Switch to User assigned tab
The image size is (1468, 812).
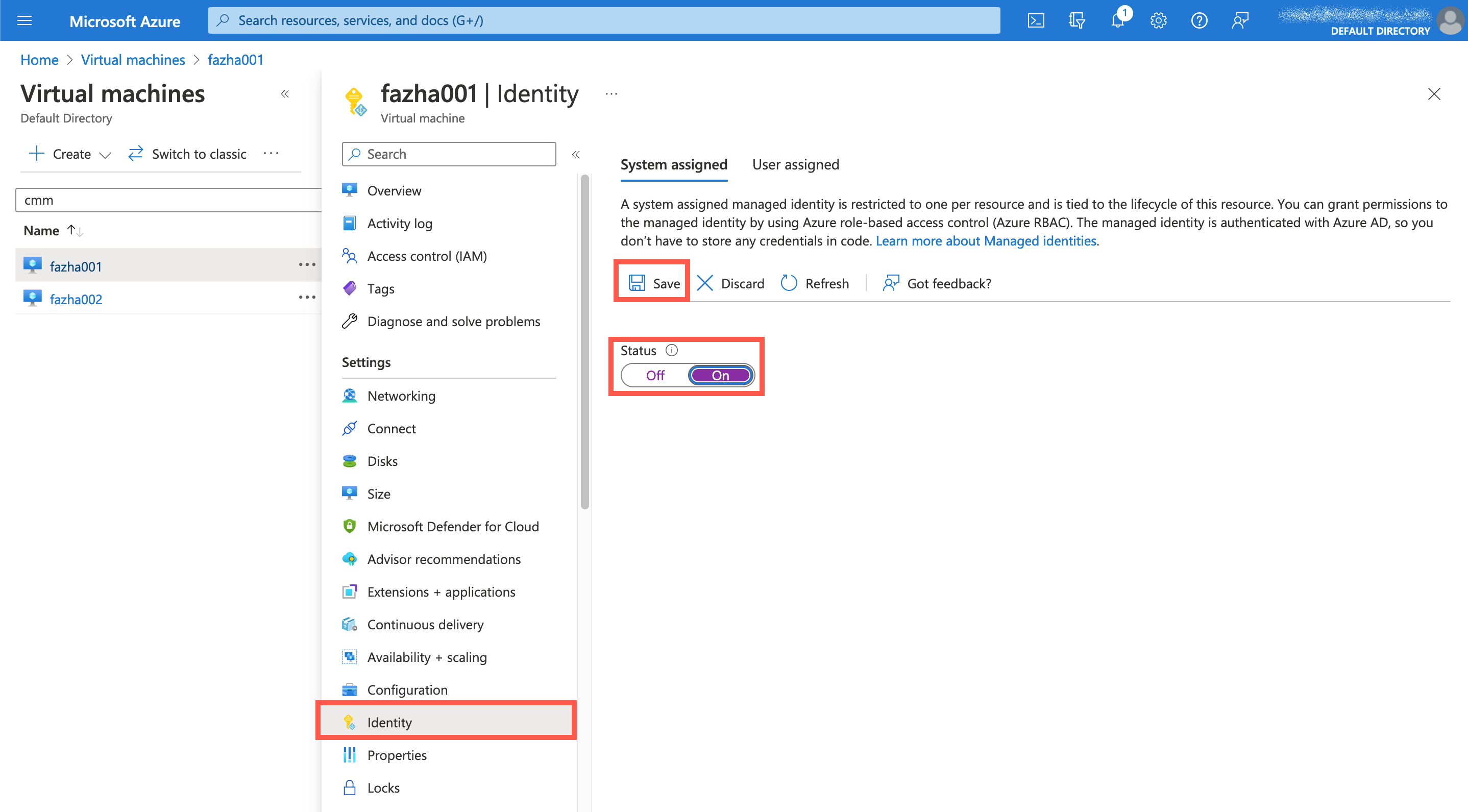[x=796, y=165]
